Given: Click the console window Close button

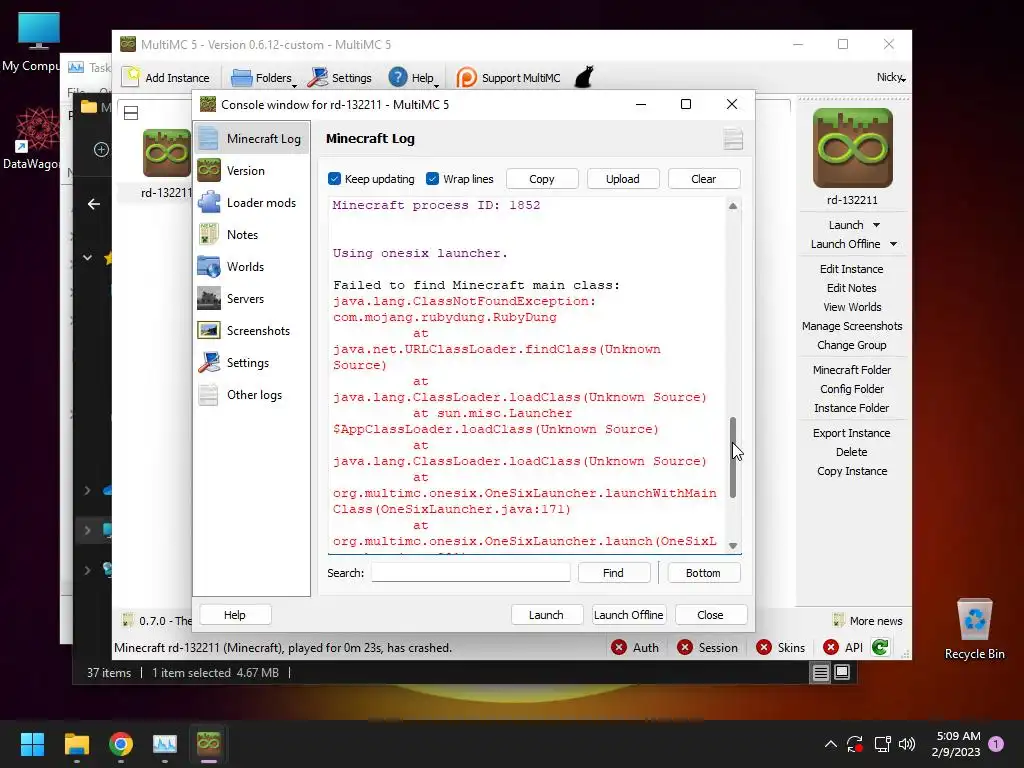Looking at the screenshot, I should [x=711, y=615].
